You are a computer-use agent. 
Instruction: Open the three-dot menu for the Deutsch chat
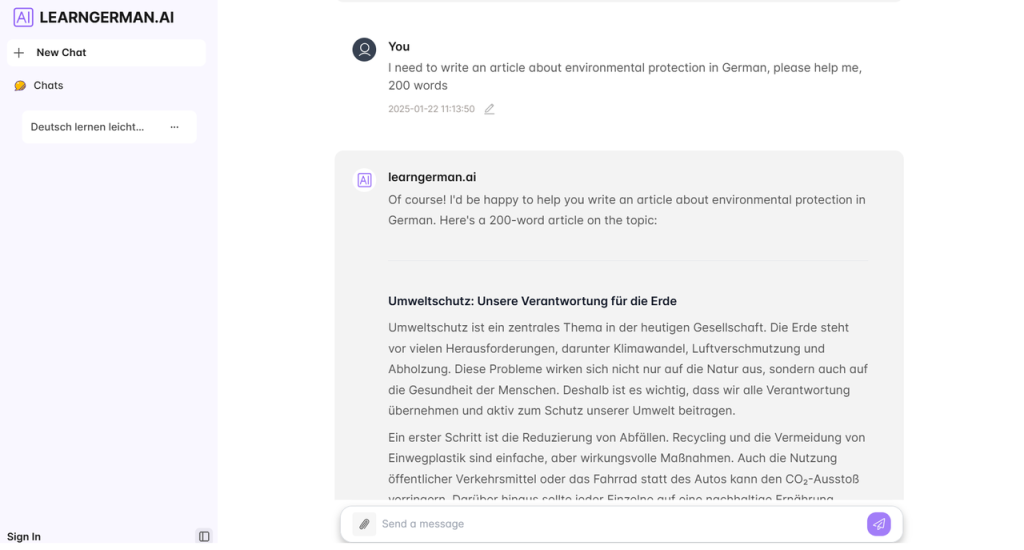[x=175, y=127]
